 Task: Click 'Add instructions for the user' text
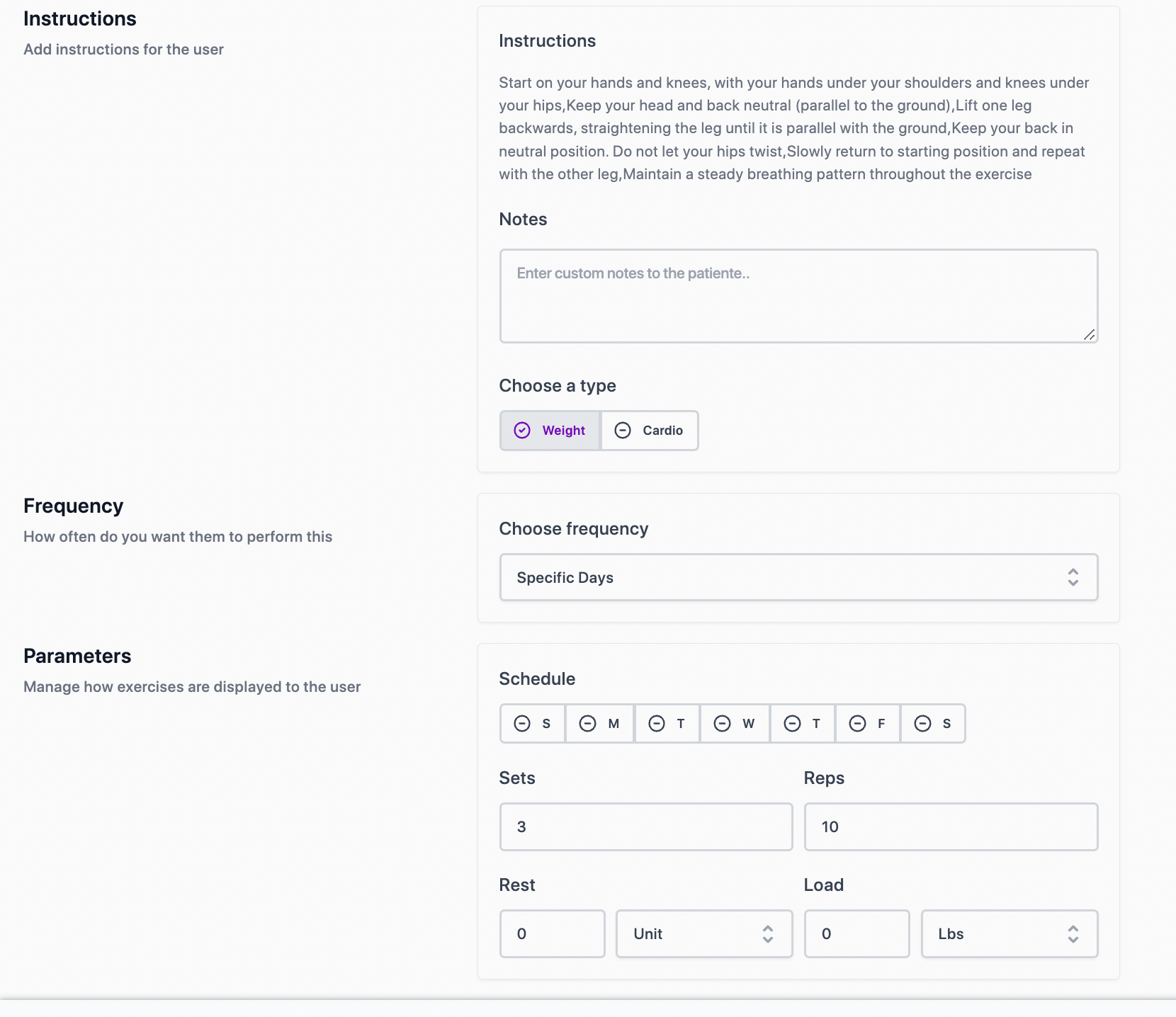[x=123, y=50]
